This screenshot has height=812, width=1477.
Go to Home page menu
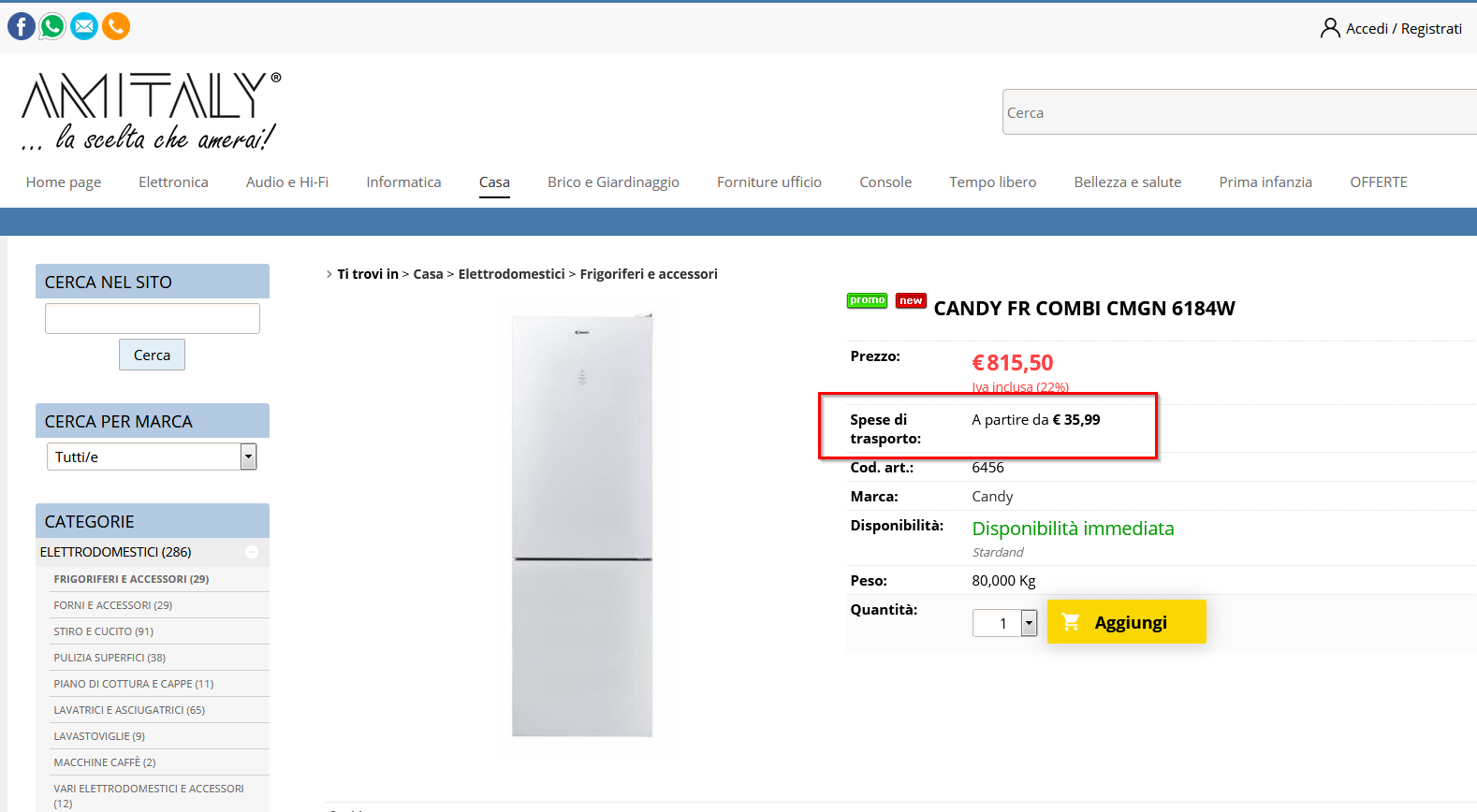pos(64,181)
